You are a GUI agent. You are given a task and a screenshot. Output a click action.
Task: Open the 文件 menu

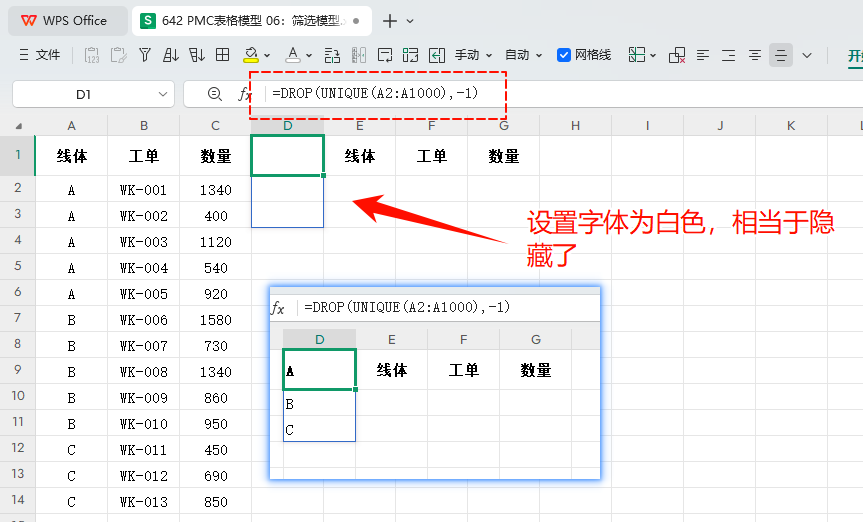coord(39,55)
